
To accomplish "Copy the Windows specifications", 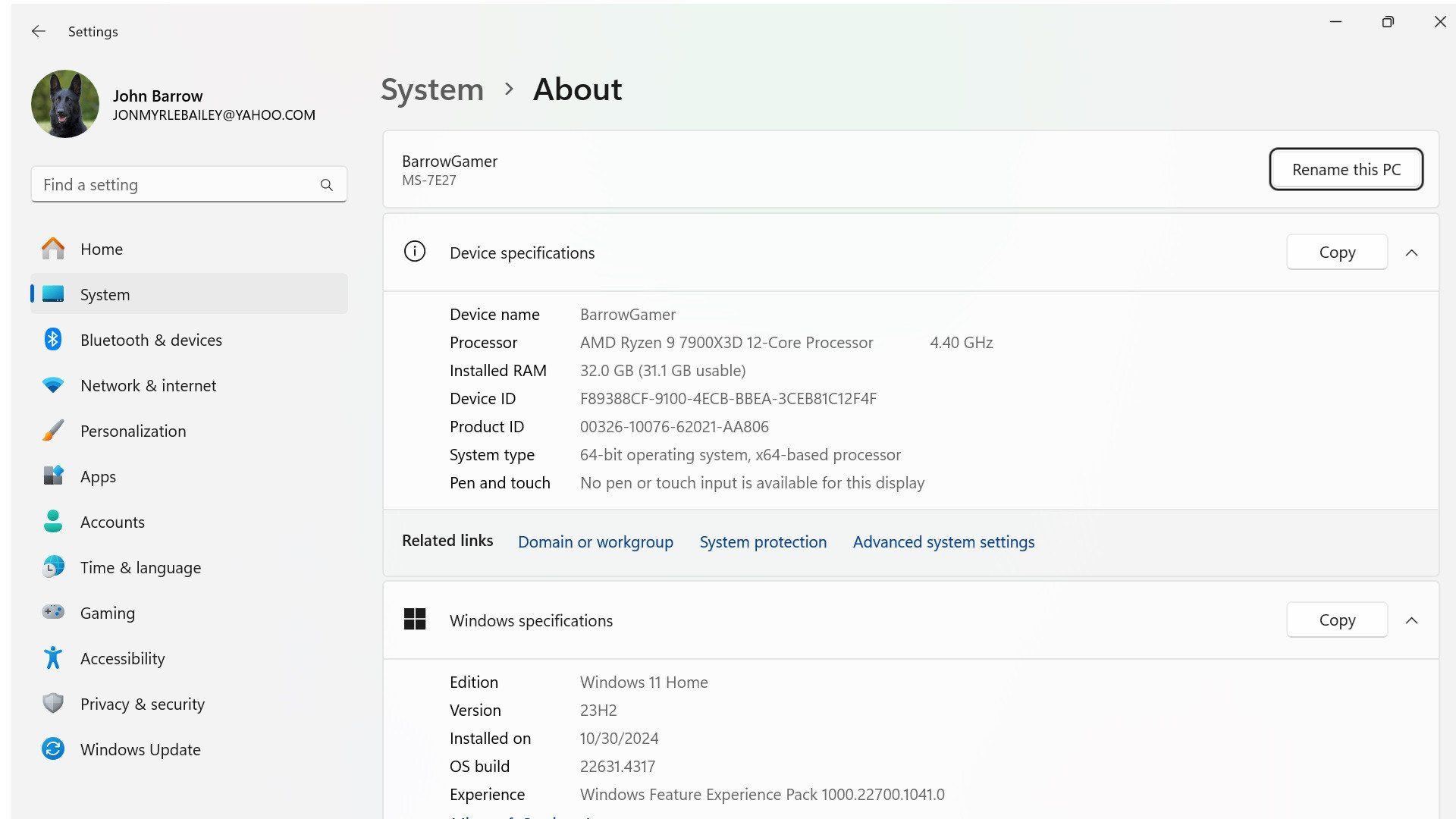I will click(1337, 620).
